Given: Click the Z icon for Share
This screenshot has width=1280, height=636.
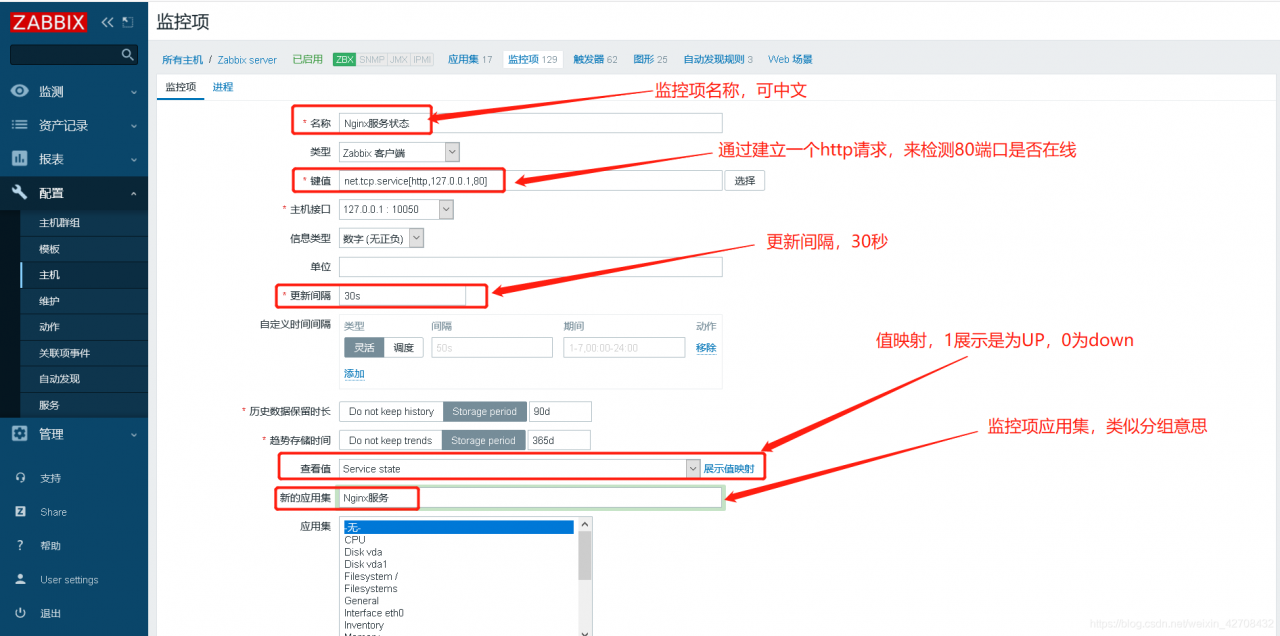Looking at the screenshot, I should [20, 511].
